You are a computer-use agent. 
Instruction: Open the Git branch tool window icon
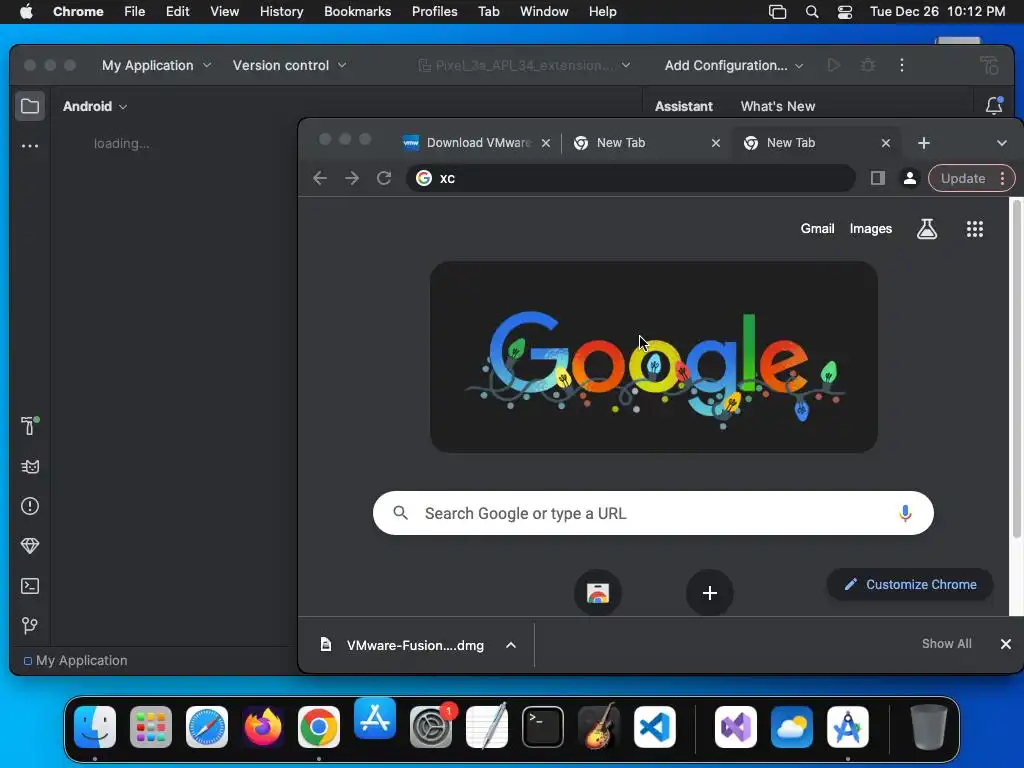30,626
